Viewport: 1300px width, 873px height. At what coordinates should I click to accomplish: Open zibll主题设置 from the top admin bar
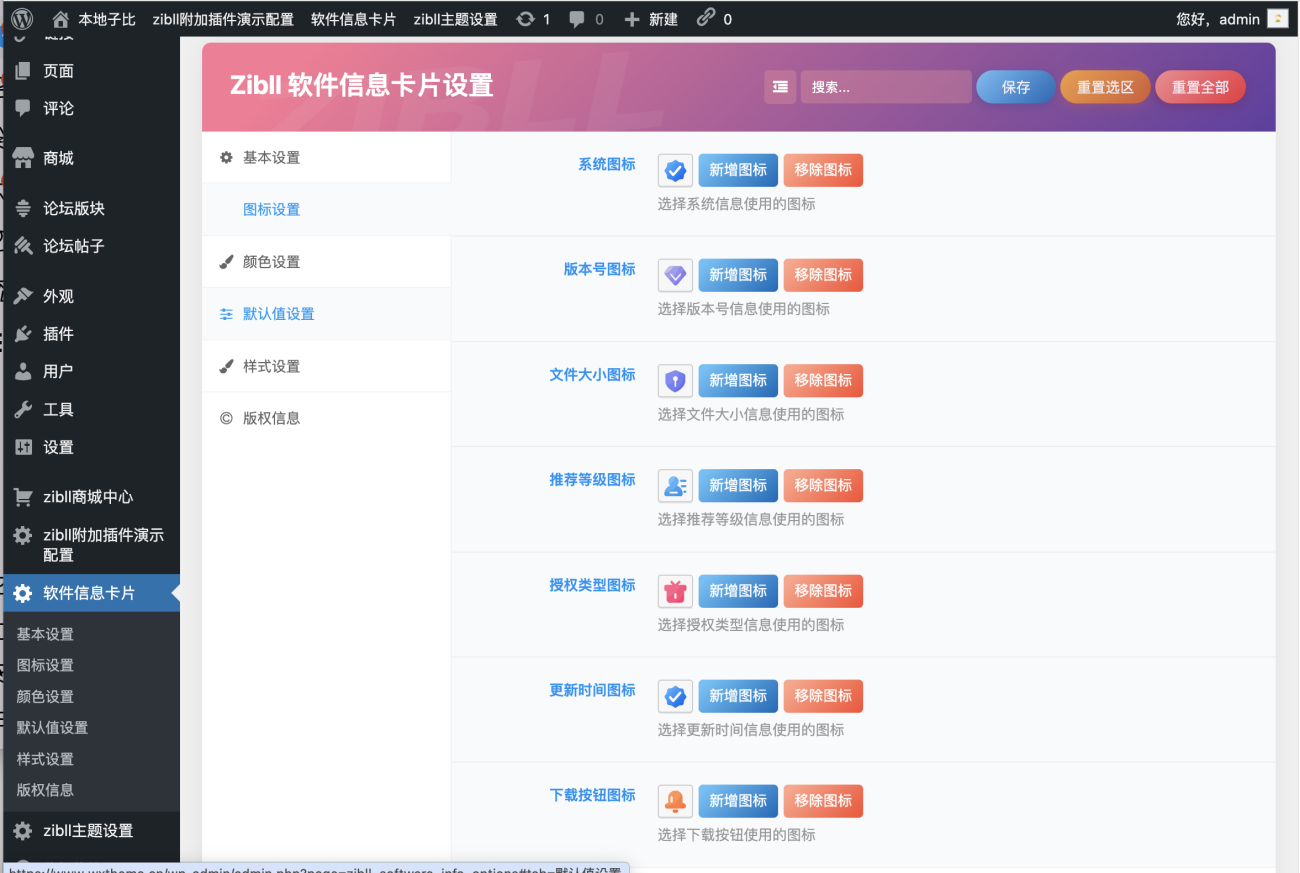tap(455, 17)
